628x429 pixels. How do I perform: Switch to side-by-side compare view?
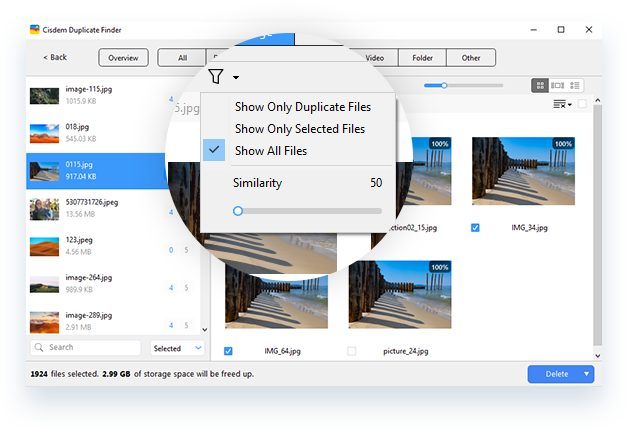tap(558, 86)
